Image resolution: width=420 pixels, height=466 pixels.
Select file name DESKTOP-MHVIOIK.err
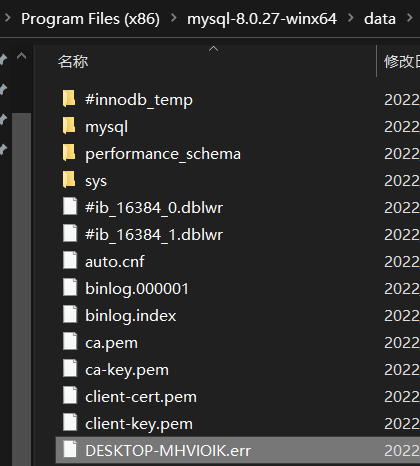pyautogui.click(x=168, y=451)
